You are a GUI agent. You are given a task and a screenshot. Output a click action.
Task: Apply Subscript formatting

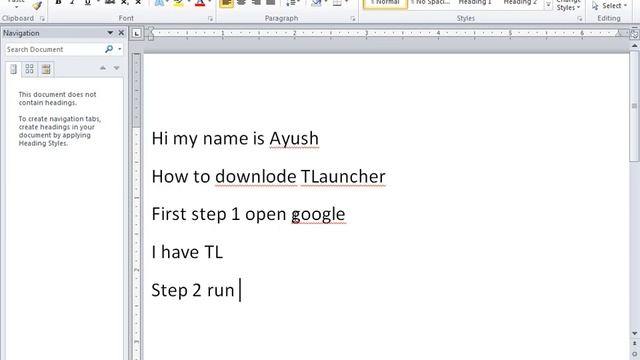click(124, 3)
